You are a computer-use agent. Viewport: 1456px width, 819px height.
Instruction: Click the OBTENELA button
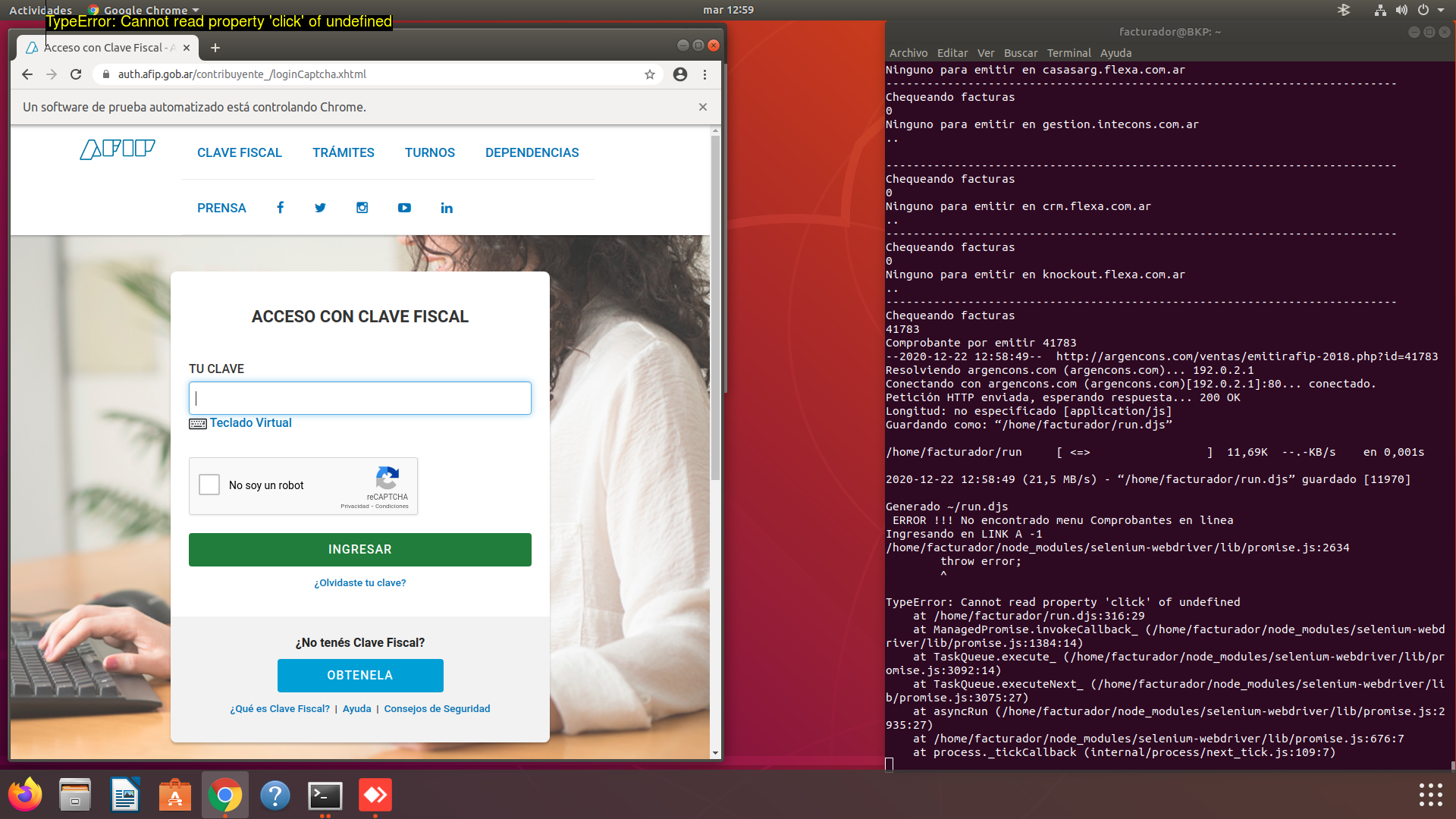tap(360, 676)
